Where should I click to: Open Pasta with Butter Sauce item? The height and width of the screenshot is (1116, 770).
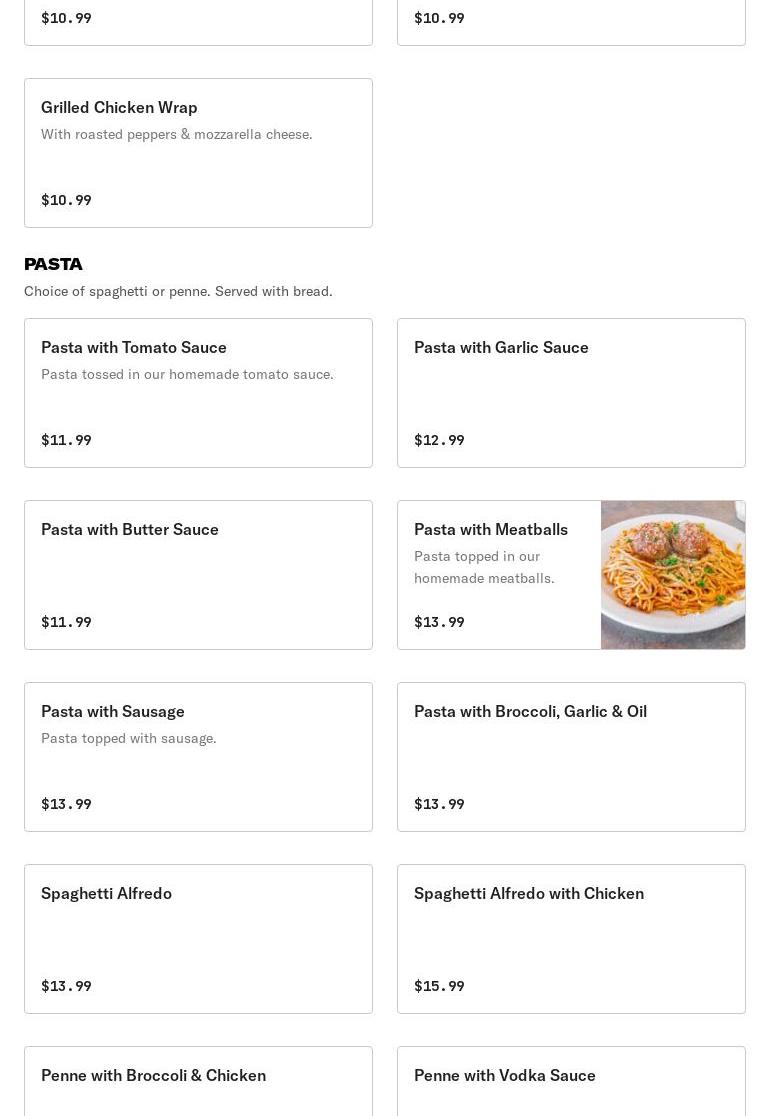coord(198,575)
